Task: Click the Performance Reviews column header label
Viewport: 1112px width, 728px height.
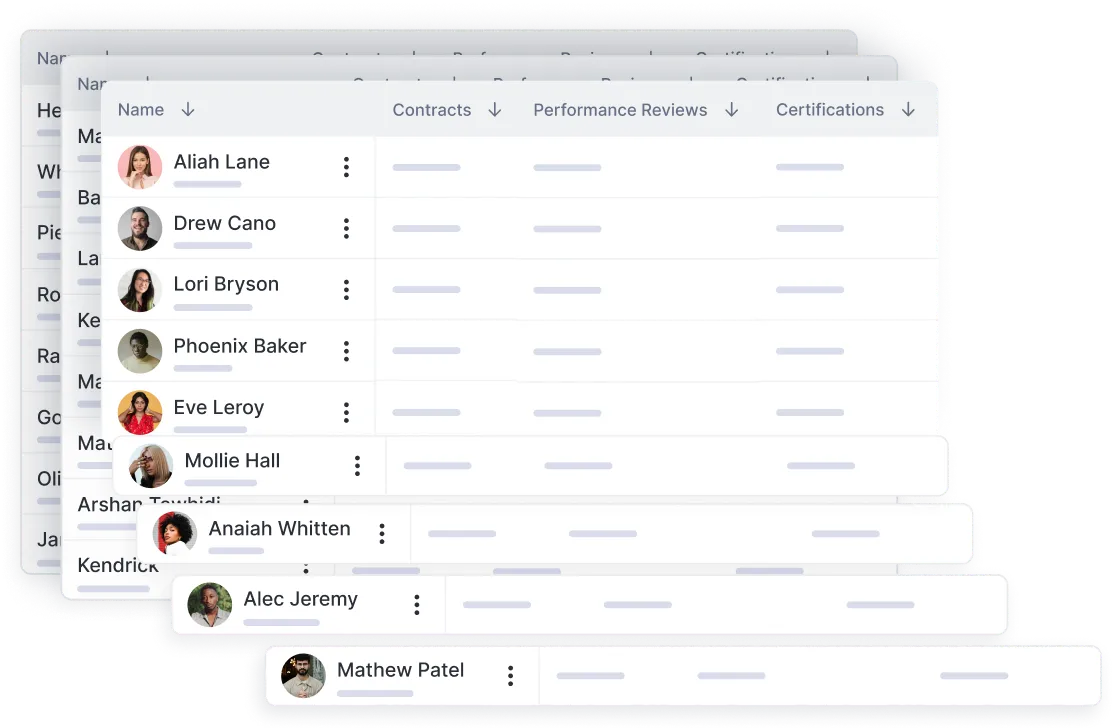Action: pyautogui.click(x=620, y=110)
